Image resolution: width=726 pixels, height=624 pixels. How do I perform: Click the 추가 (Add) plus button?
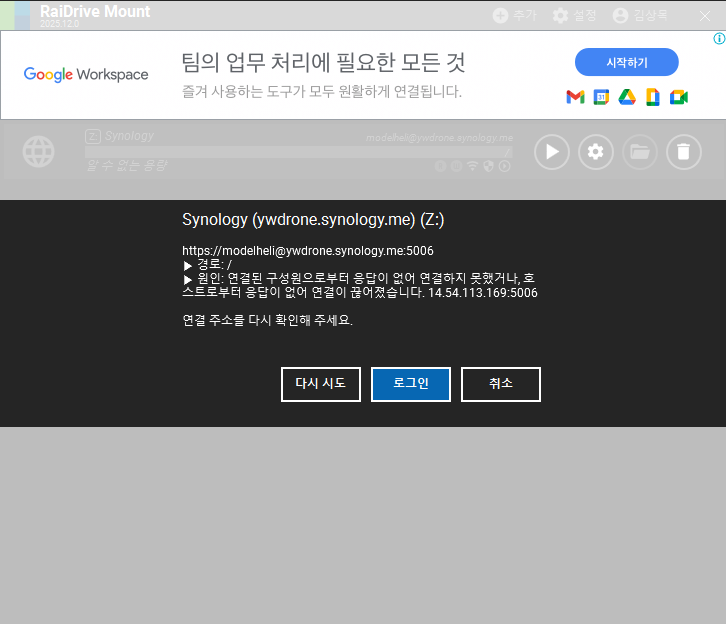point(514,15)
